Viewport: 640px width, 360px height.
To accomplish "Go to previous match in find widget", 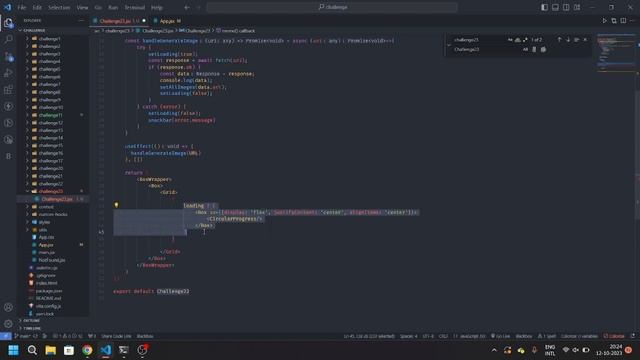I will point(559,40).
